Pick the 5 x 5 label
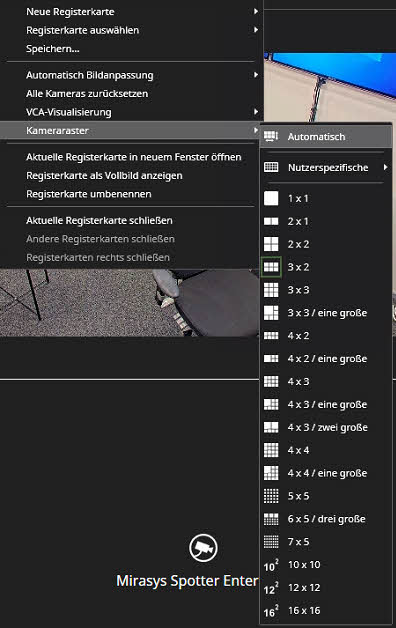This screenshot has height=628, width=396. [x=298, y=496]
